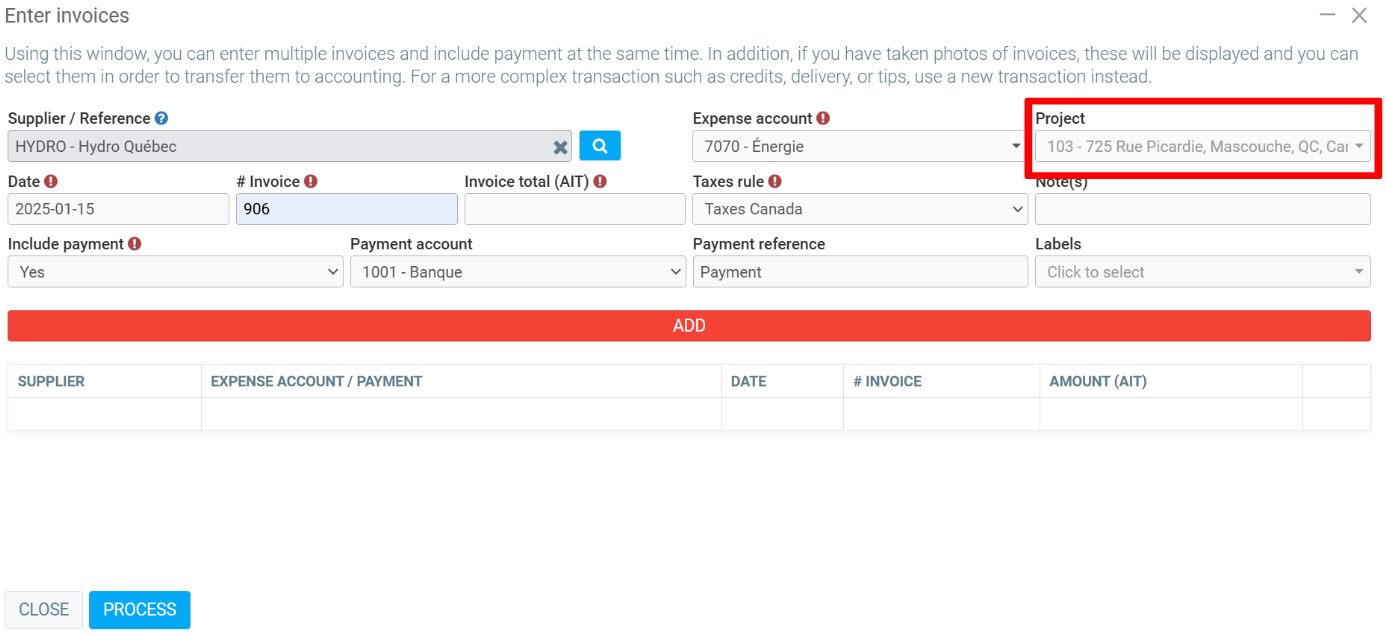This screenshot has width=1386, height=635.
Task: Open the Include payment Yes dropdown
Action: 175,272
